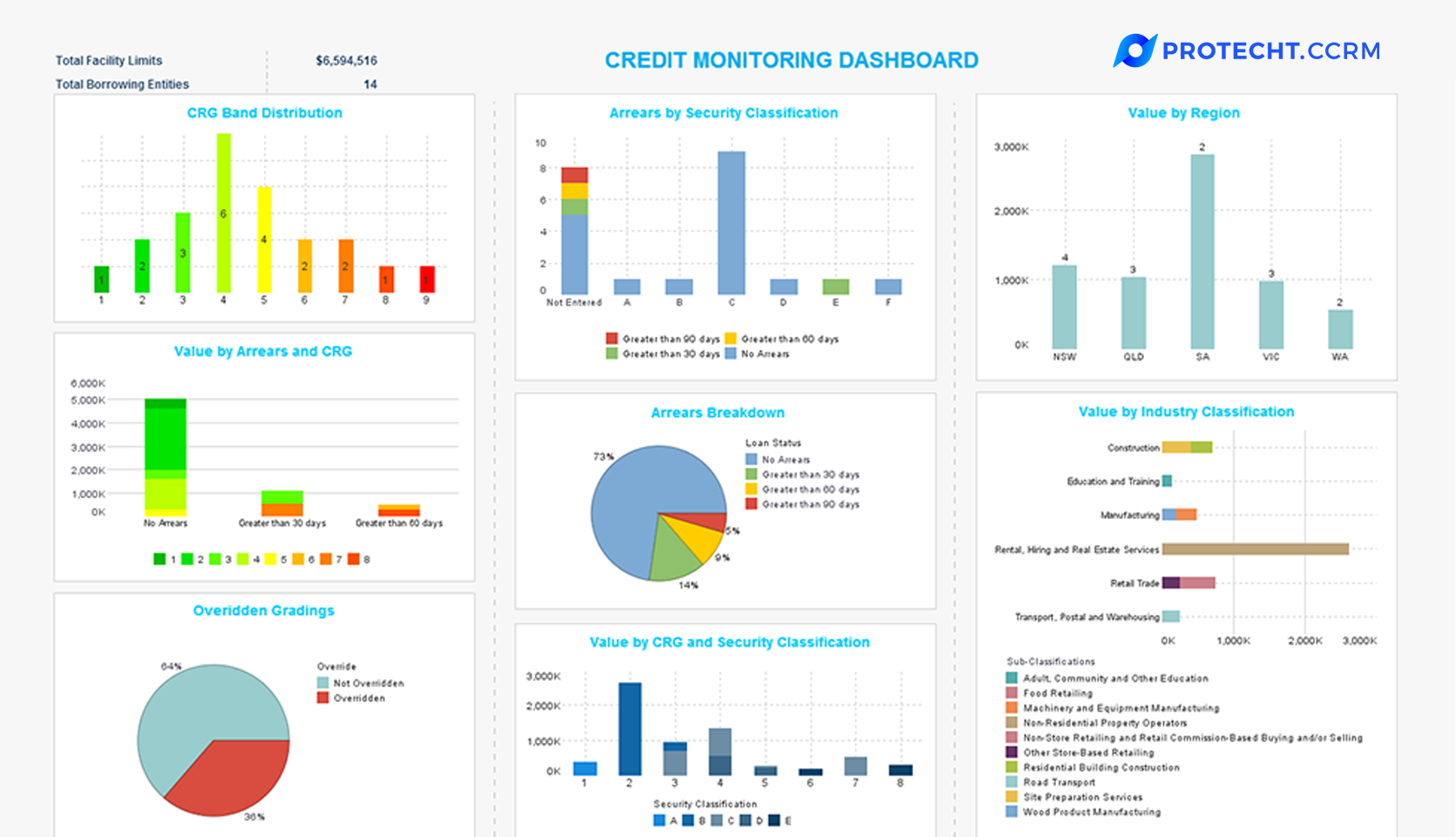Click the Non-Residential Property Operators legend marker

coord(1010,722)
